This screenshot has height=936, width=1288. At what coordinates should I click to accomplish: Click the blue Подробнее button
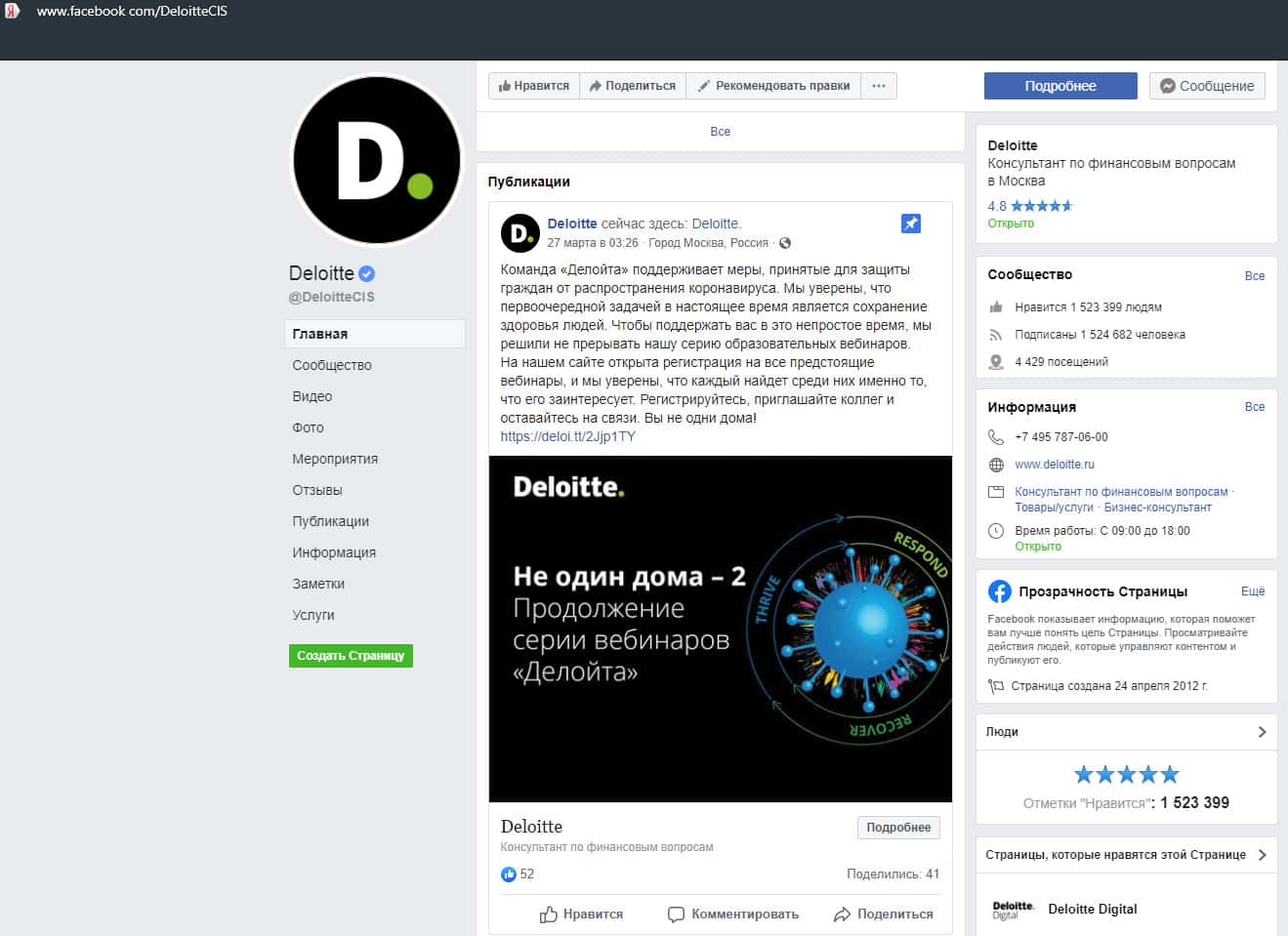point(1060,86)
